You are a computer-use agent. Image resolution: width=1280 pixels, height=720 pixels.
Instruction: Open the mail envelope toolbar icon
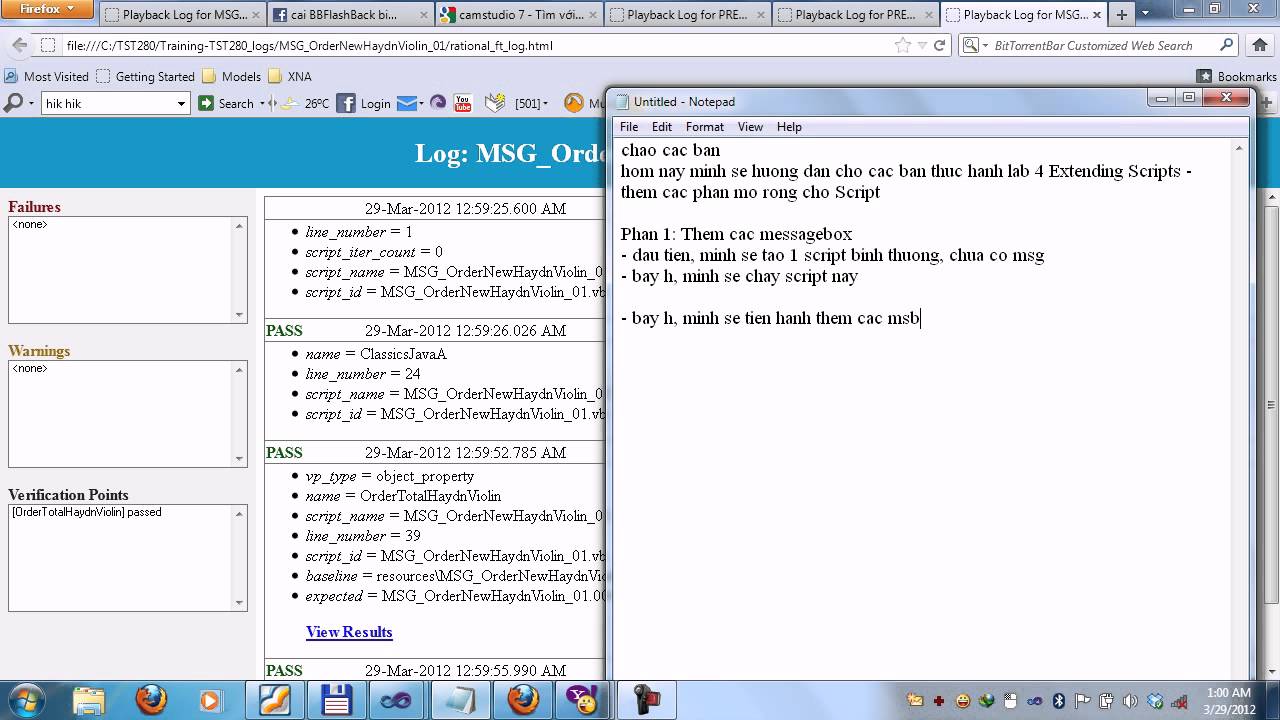tap(406, 103)
